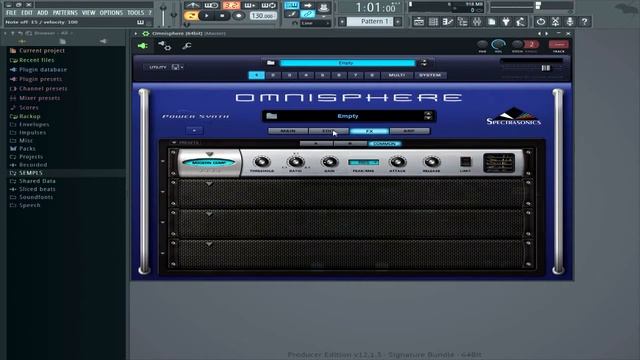Switch to the ARP tab in Omnisphere
The width and height of the screenshot is (640, 360).
pos(409,131)
